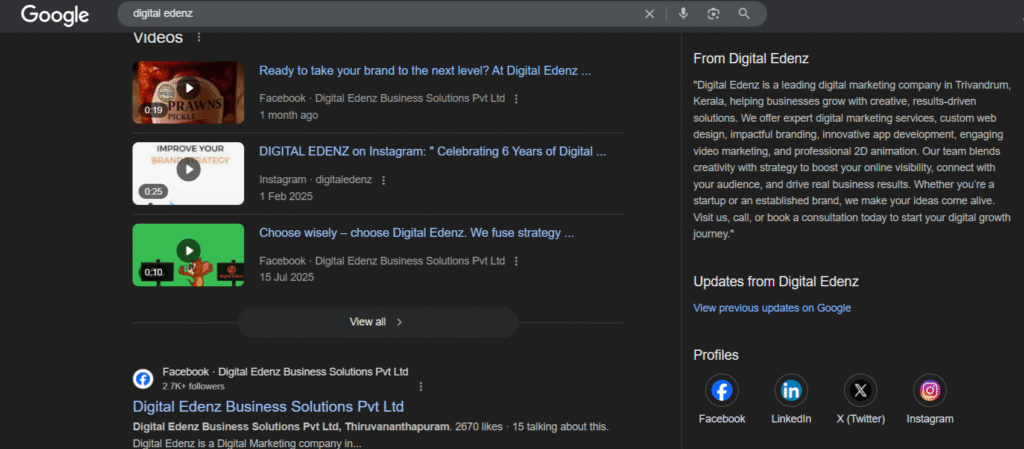The image size is (1024, 449).
Task: Open 'Choose wisely – choose Digital Edenz' link
Action: point(417,233)
